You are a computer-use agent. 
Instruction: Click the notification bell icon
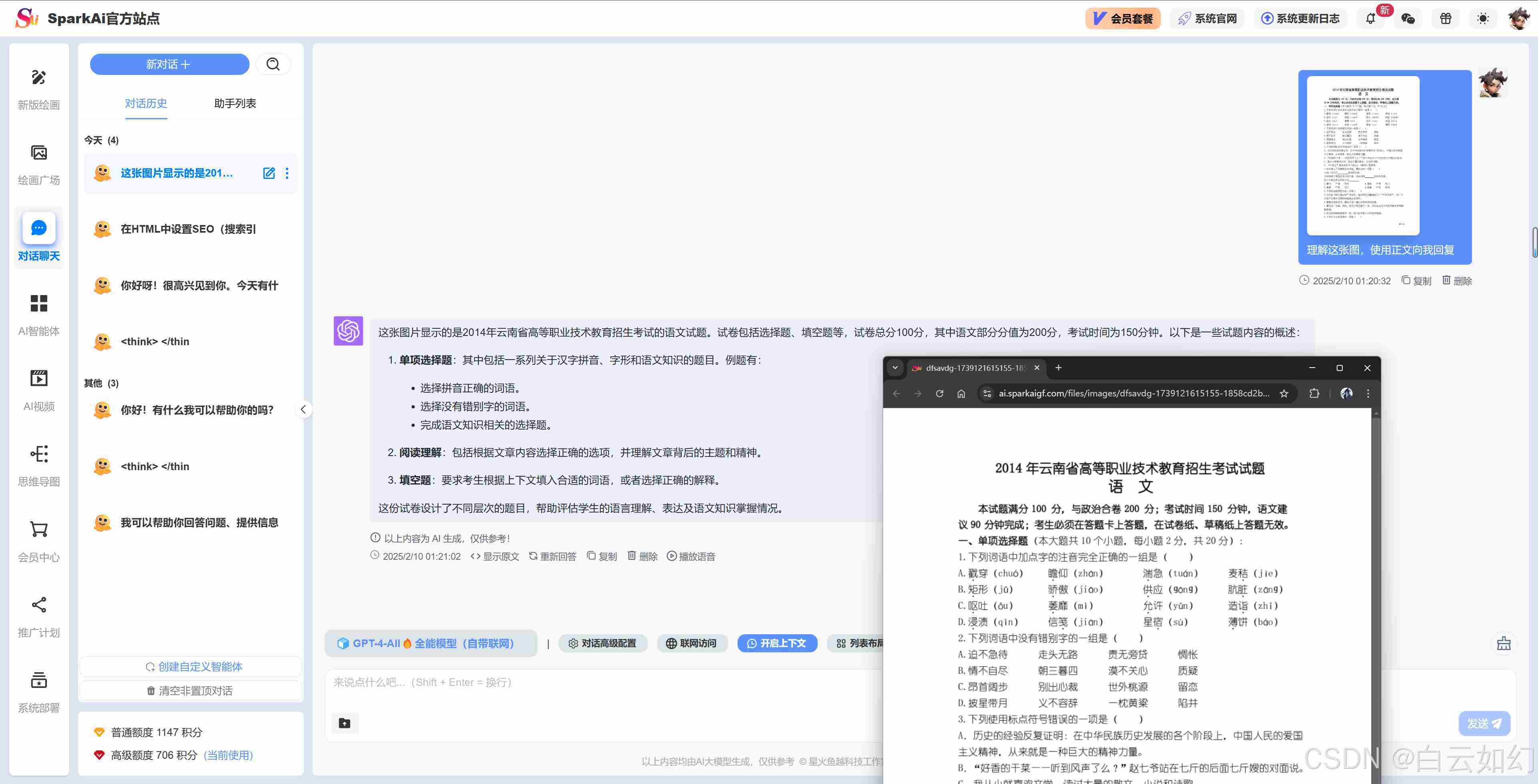point(1370,18)
